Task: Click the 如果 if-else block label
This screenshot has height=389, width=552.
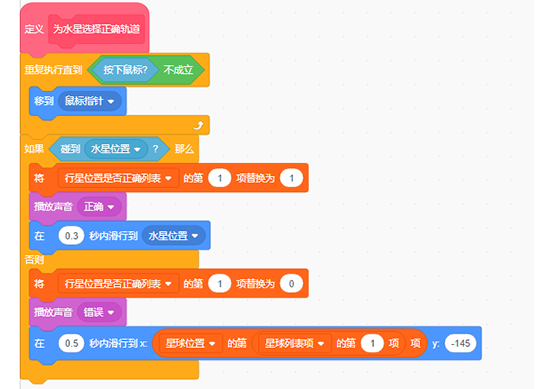Action: point(34,149)
